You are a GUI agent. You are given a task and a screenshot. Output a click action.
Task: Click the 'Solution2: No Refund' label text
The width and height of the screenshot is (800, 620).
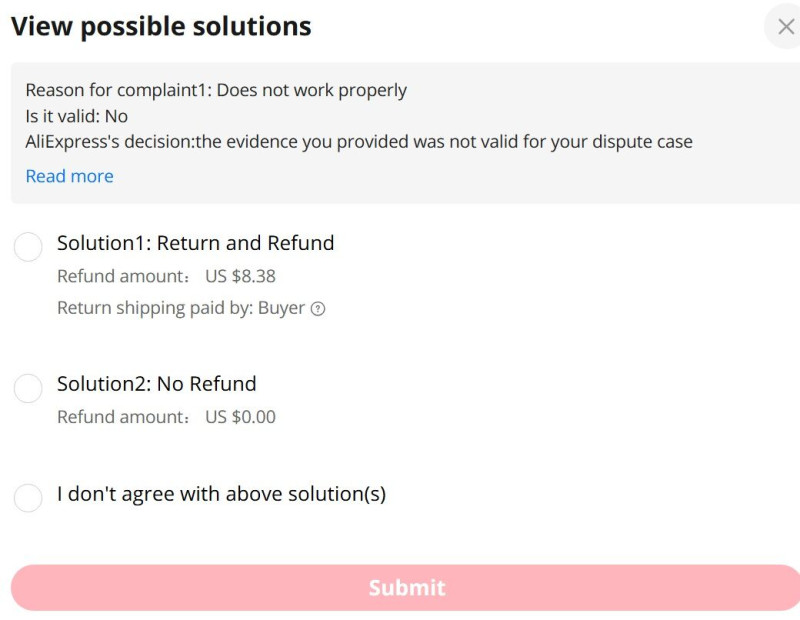(157, 384)
